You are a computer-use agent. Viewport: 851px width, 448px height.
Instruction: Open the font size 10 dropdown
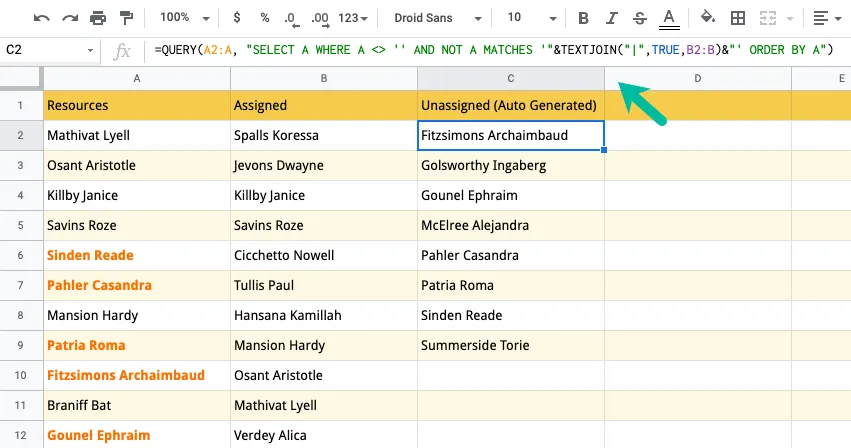532,18
